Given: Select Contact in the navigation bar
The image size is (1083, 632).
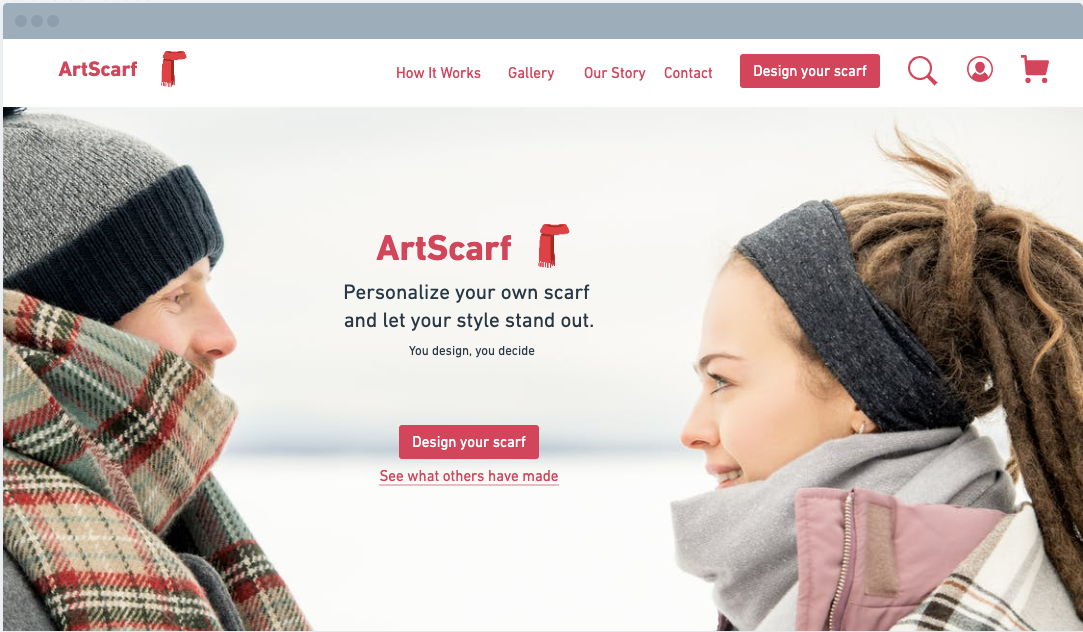Looking at the screenshot, I should 688,73.
